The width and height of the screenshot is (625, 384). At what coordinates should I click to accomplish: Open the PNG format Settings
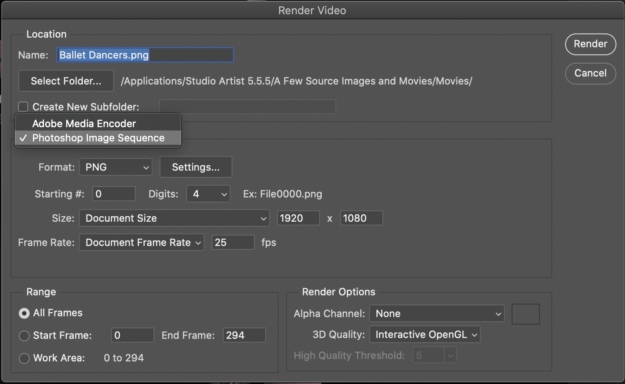(196, 167)
